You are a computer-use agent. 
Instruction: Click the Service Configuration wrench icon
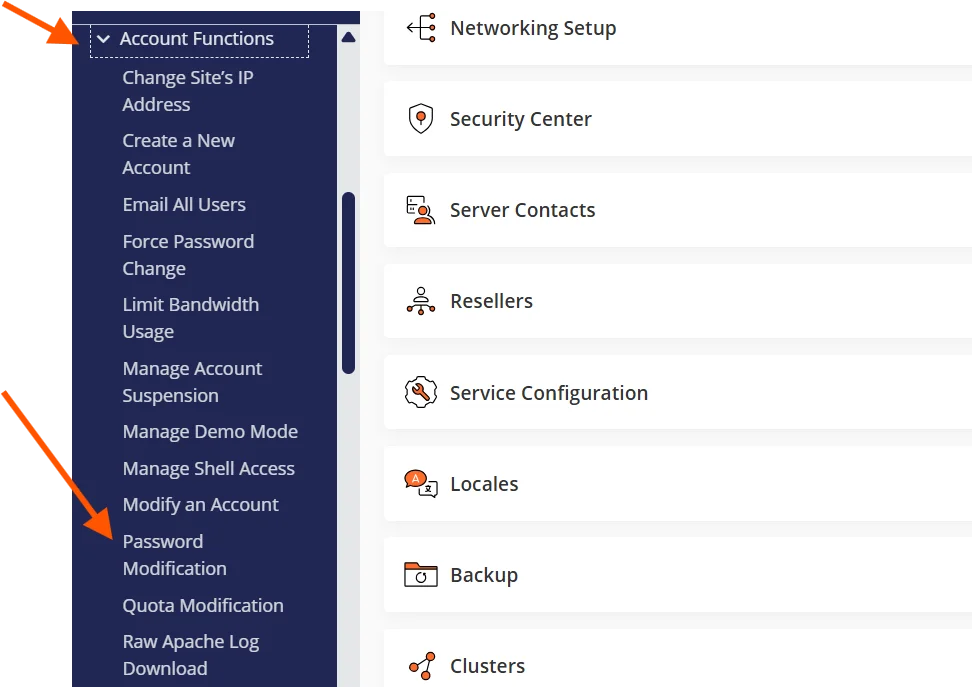click(x=421, y=392)
